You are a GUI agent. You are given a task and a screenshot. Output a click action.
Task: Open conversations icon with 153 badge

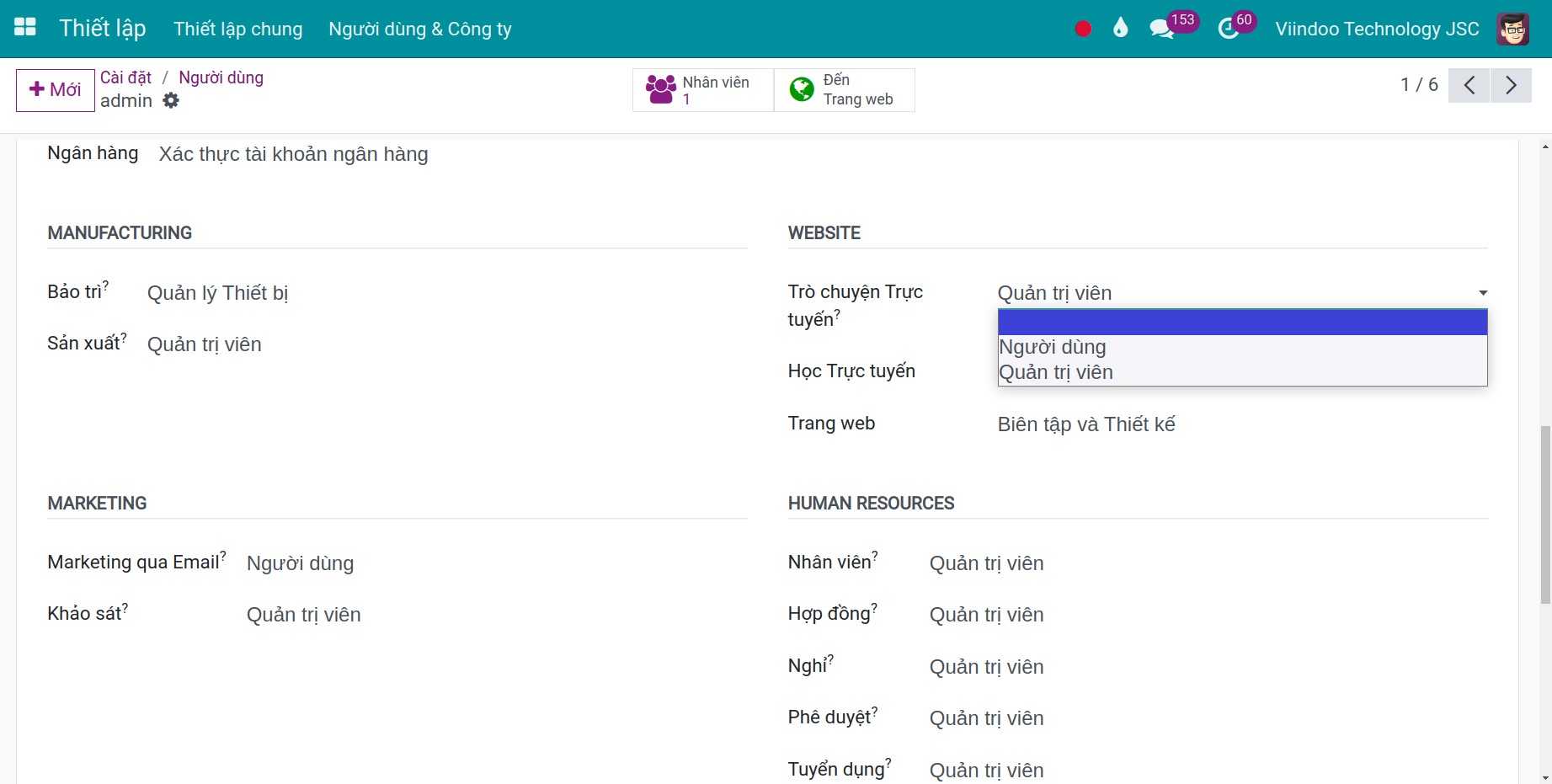(1162, 29)
